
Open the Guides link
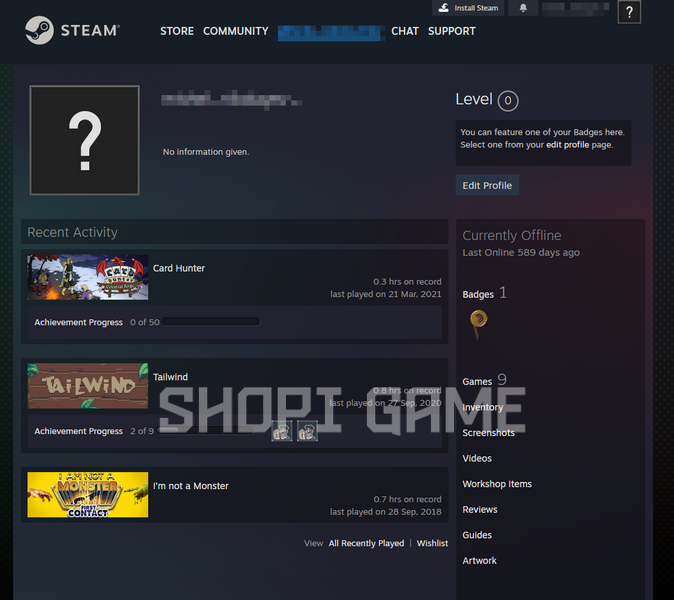coord(477,535)
